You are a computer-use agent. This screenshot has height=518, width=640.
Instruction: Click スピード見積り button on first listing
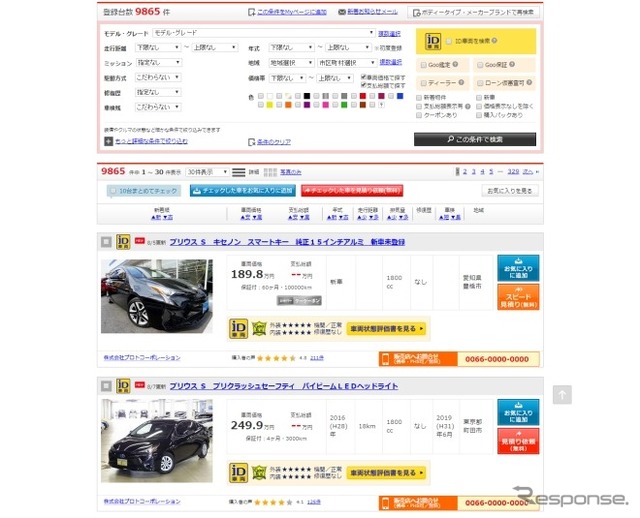[518, 297]
